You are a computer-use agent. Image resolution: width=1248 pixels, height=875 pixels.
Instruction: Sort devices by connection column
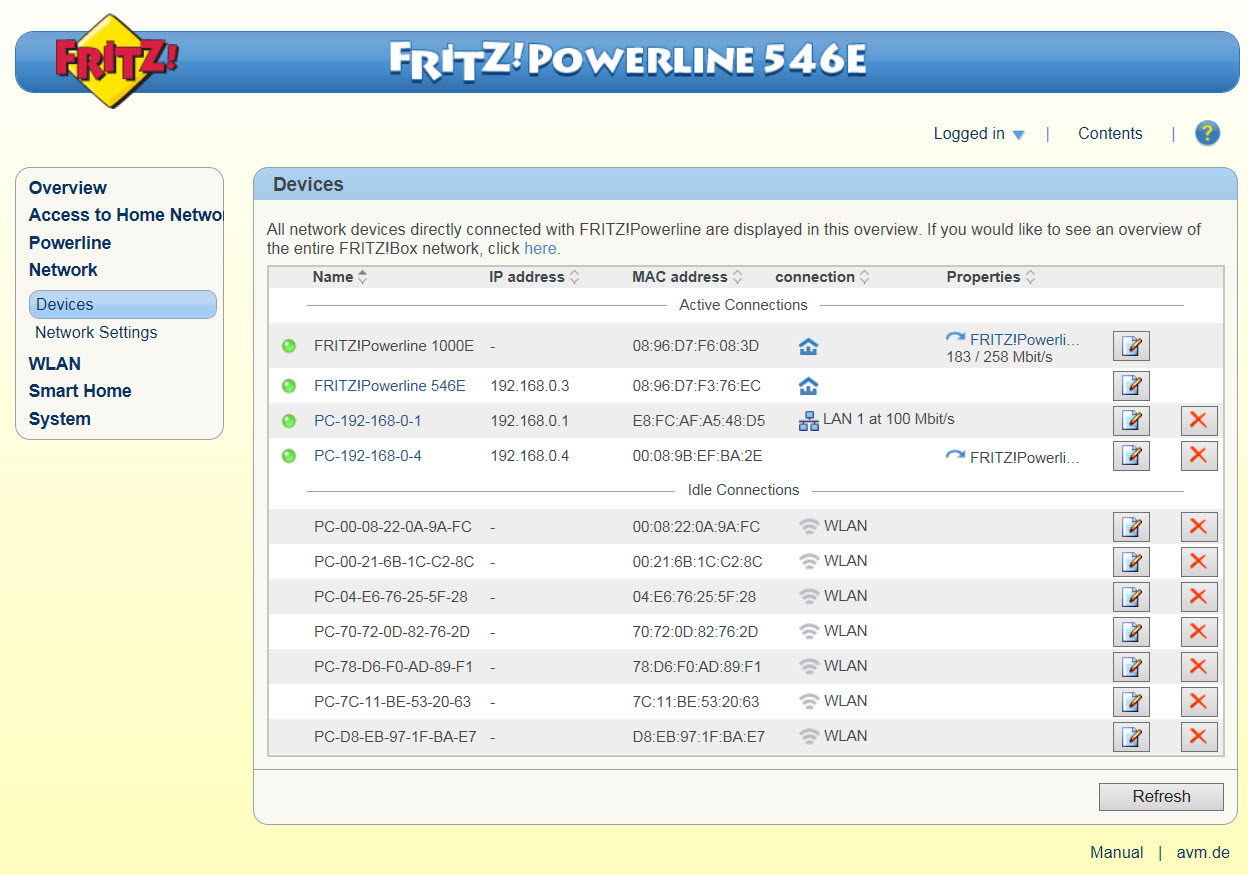coord(823,277)
